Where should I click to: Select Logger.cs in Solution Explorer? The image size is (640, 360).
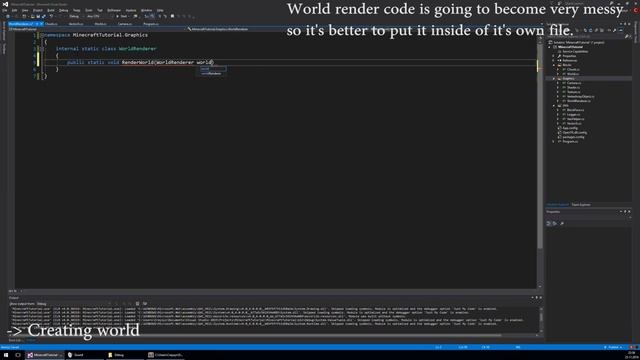[x=573, y=114]
